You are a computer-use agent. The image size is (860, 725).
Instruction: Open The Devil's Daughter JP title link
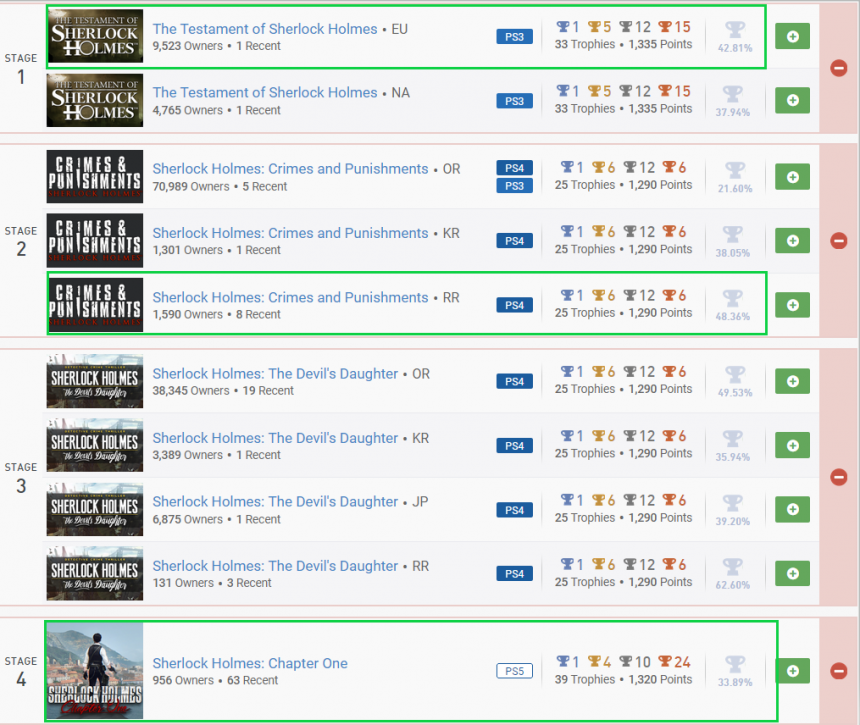pos(275,502)
